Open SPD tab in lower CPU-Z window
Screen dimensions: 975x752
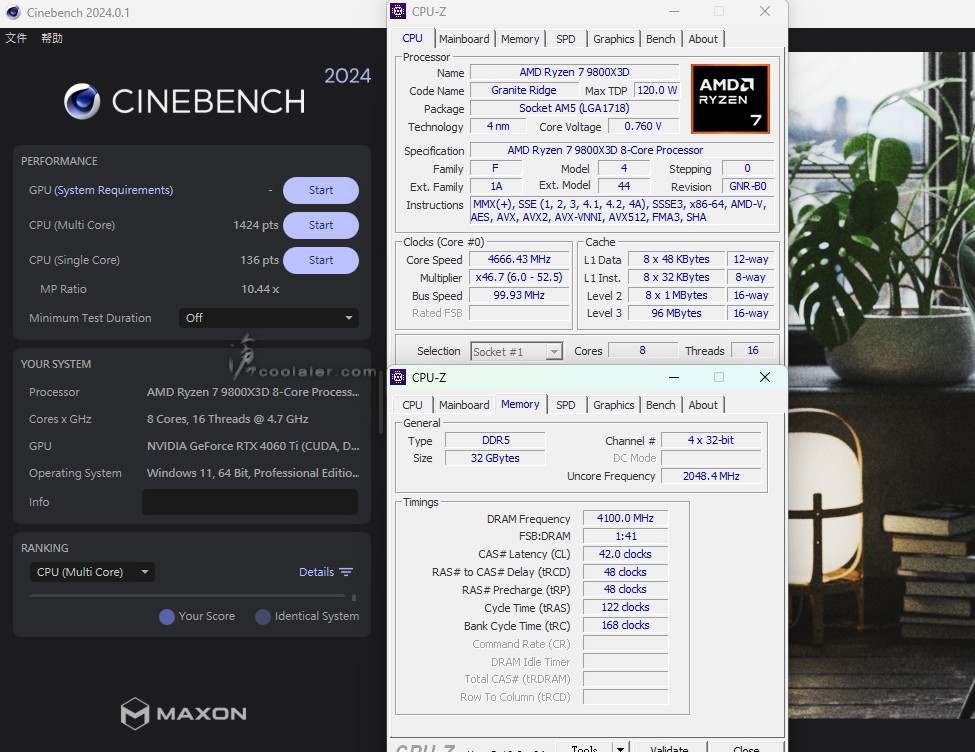[565, 405]
